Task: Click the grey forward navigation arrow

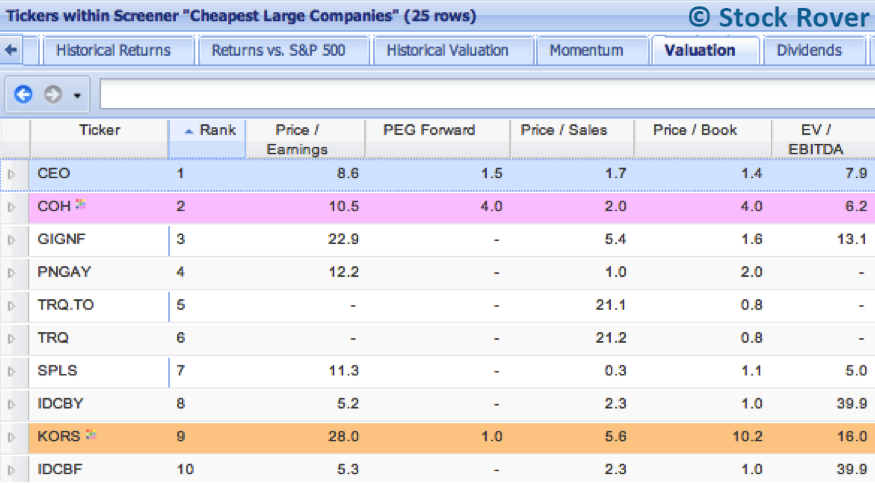Action: pyautogui.click(x=53, y=94)
